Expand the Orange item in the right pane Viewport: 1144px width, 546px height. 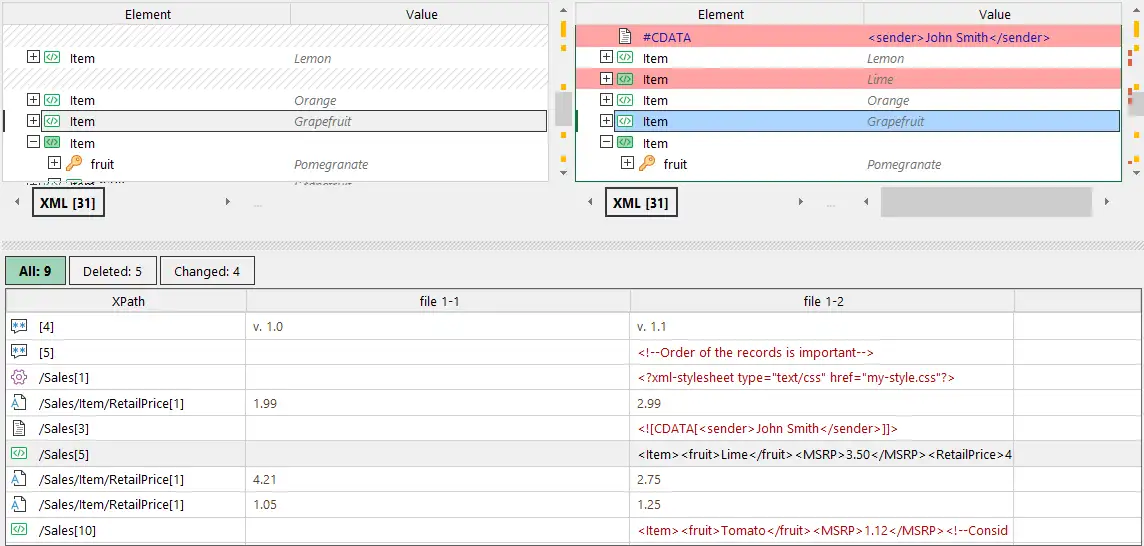point(606,99)
